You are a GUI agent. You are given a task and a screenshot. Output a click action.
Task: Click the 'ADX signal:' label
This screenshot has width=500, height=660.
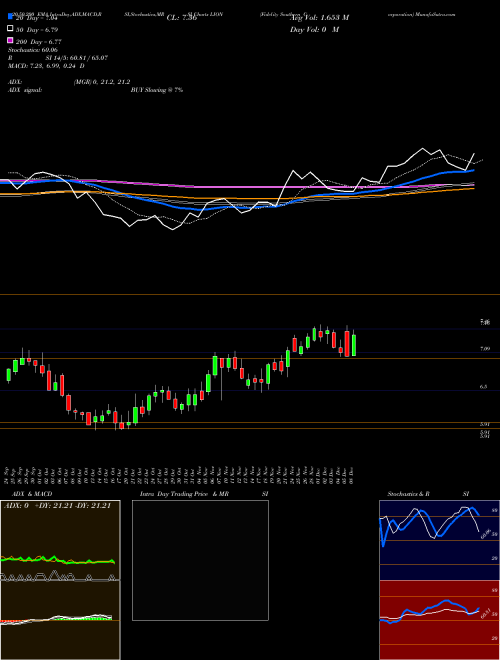(x=25, y=90)
